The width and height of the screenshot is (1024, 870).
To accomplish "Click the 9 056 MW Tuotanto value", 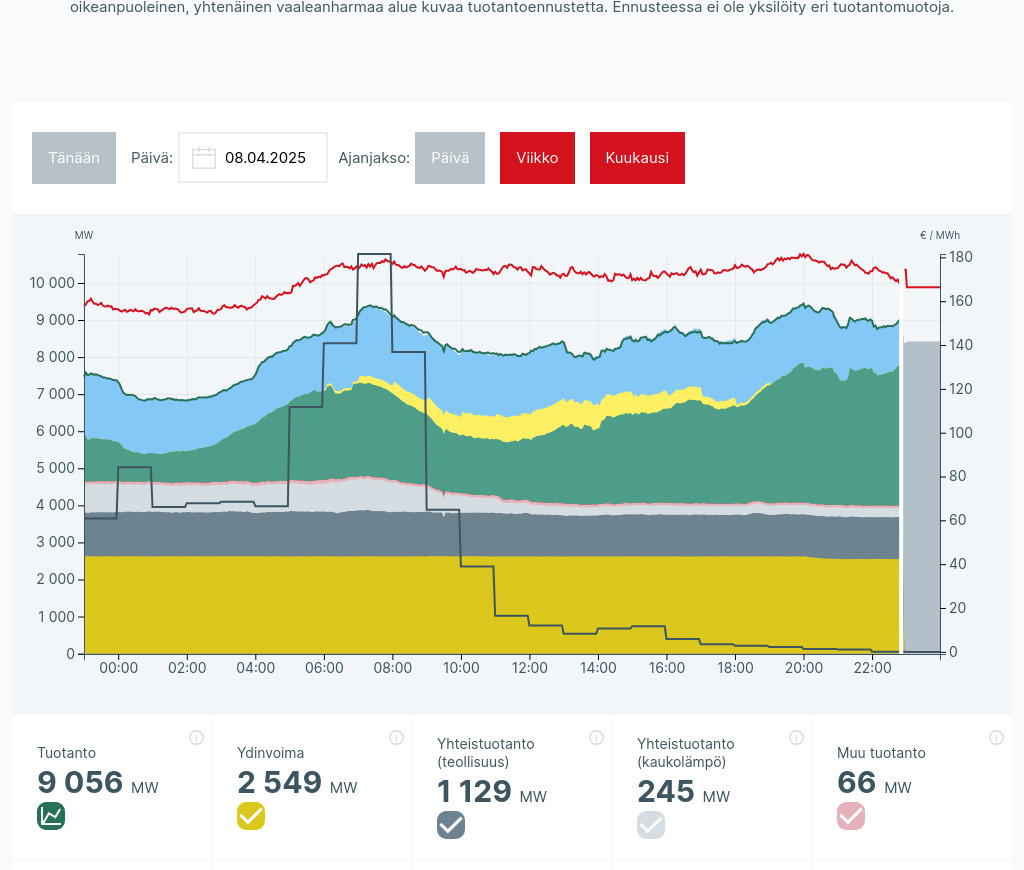I will [80, 783].
